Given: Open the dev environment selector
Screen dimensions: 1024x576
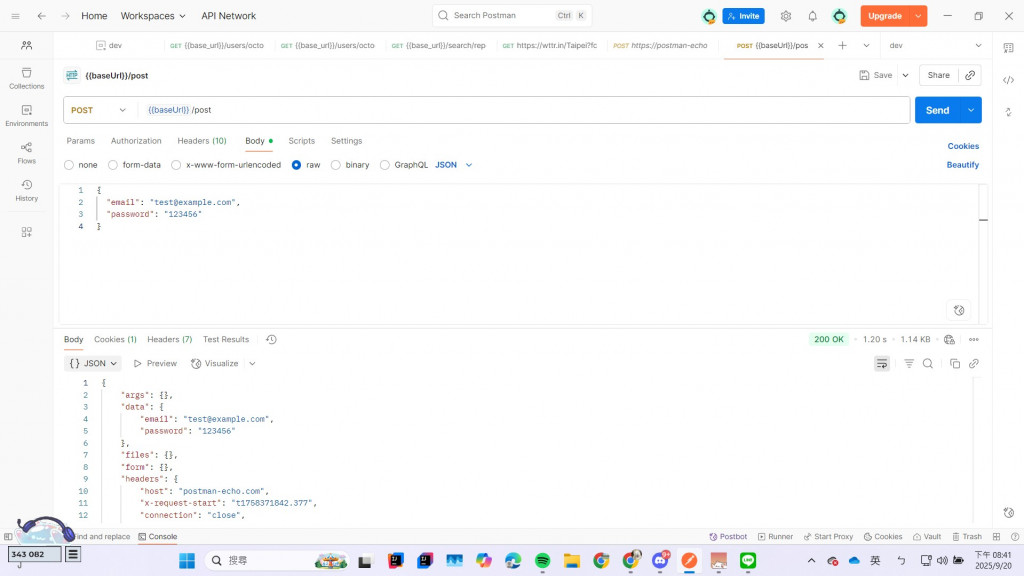Looking at the screenshot, I should 935,45.
